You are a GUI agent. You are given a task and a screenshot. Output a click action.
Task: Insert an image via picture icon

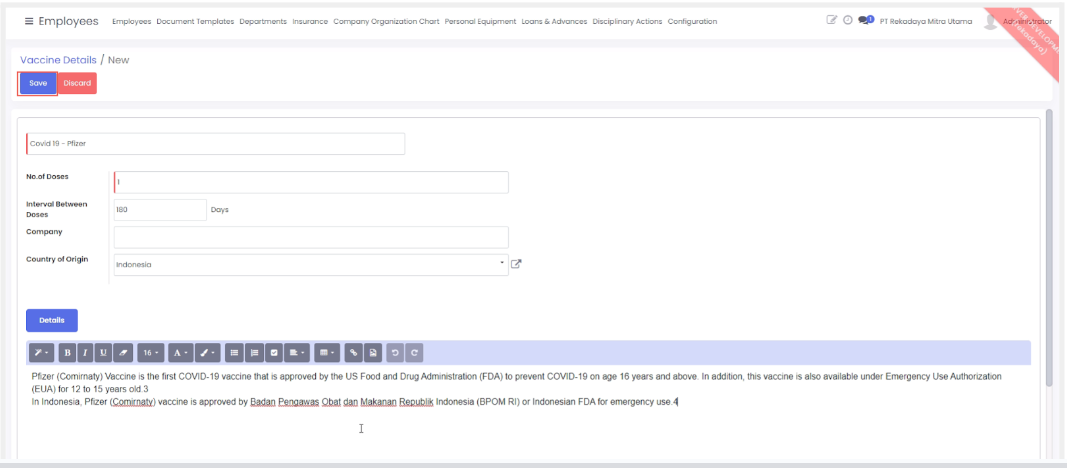[373, 353]
